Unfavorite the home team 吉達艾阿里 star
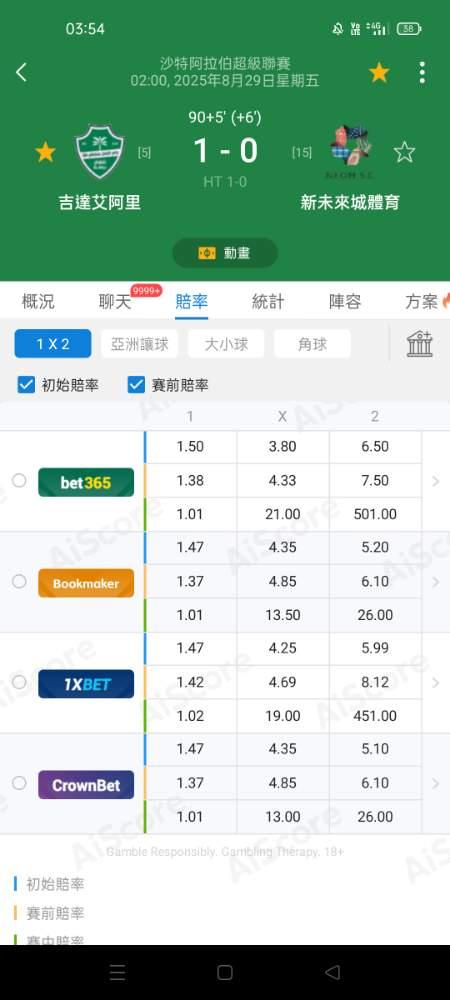Screen dimensions: 450x1000 point(45,152)
